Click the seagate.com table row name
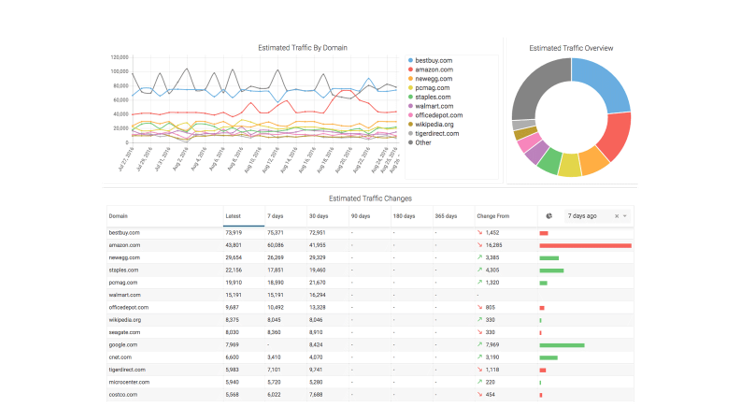Image resolution: width=736 pixels, height=409 pixels. click(x=124, y=332)
